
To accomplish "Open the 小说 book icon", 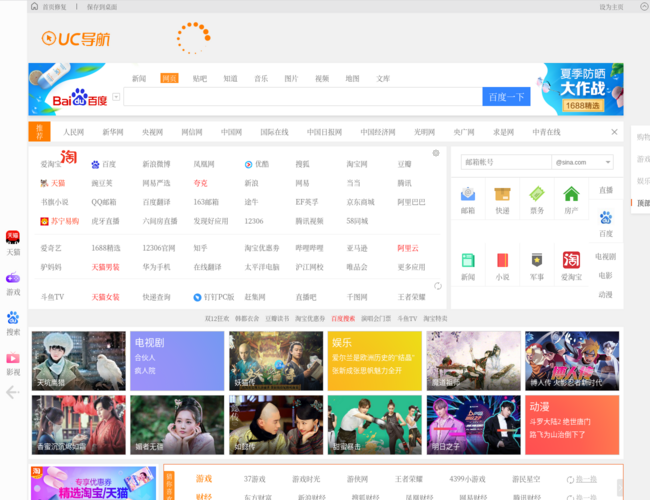I will click(x=502, y=260).
